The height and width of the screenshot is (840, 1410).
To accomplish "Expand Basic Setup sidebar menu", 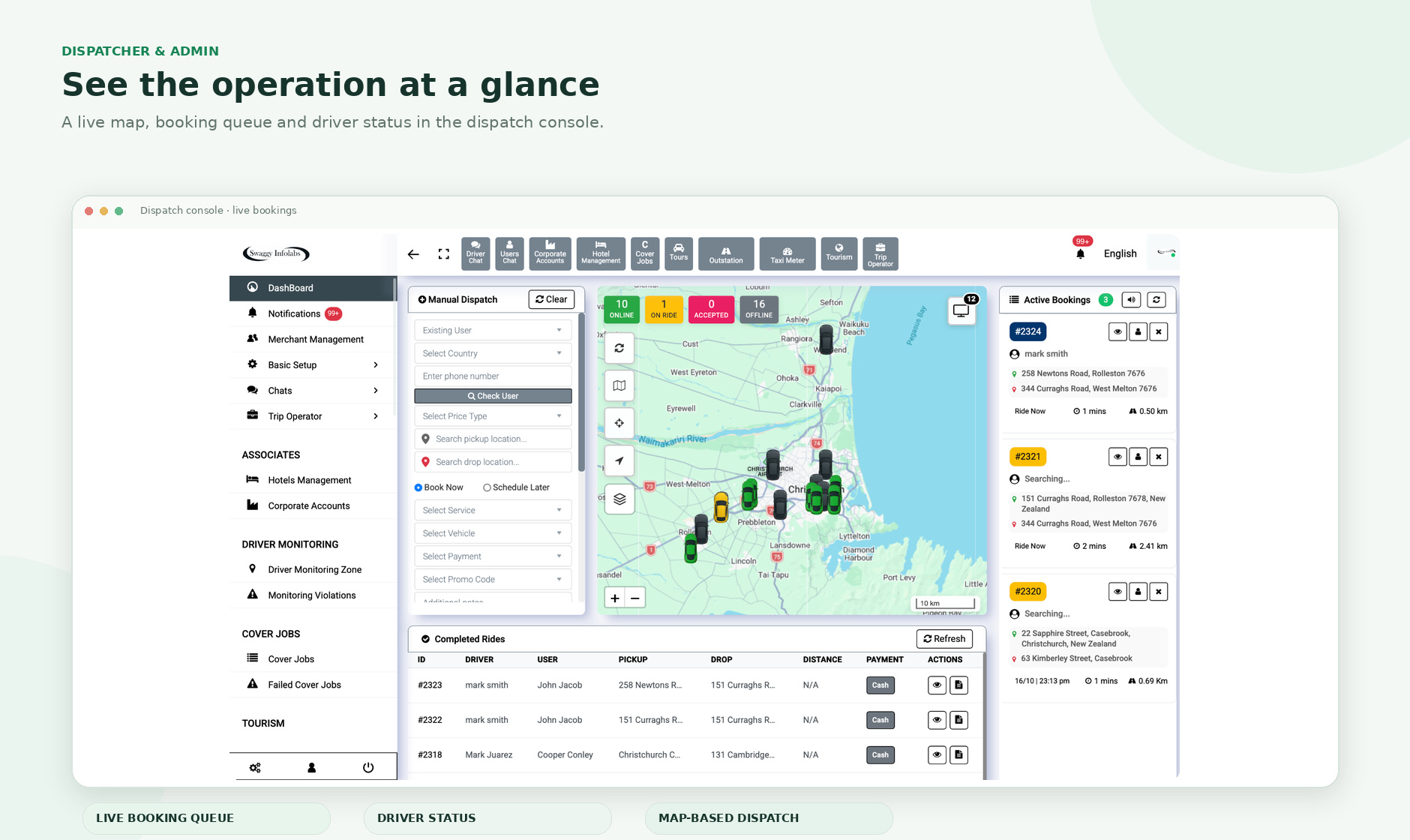I will [x=313, y=365].
